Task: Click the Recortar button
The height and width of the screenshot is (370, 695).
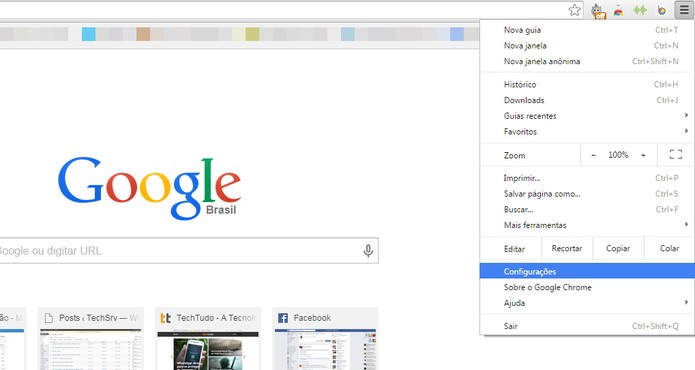Action: pyautogui.click(x=567, y=249)
